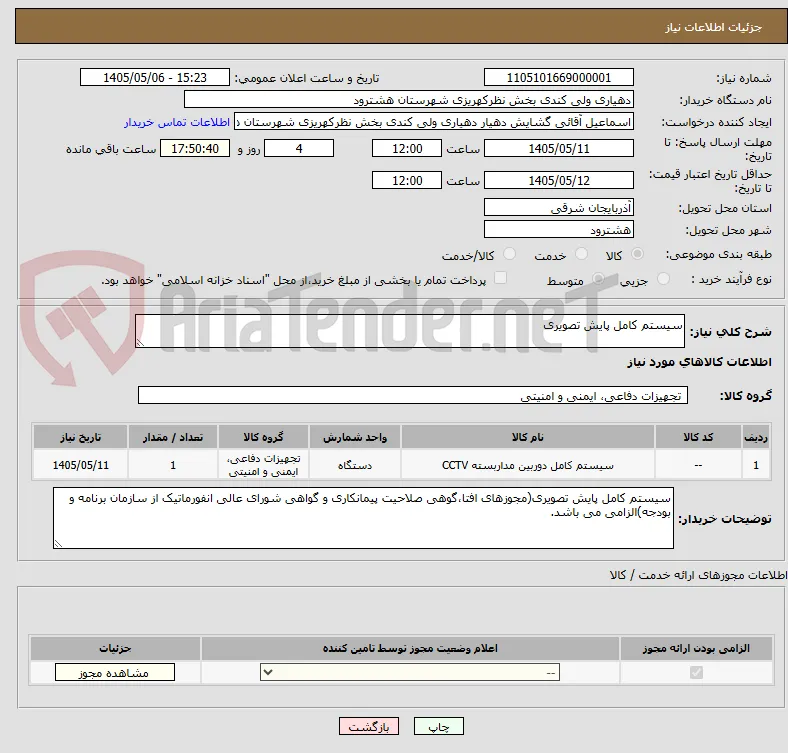
Task: Click the تجهیزات دفاعی table cell
Action: [x=263, y=465]
